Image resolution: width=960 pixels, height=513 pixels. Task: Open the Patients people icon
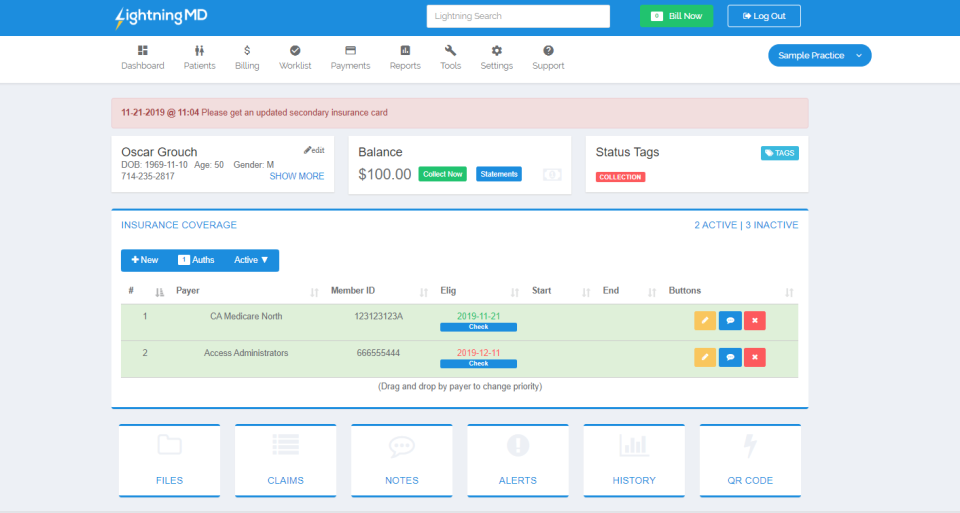[x=200, y=50]
